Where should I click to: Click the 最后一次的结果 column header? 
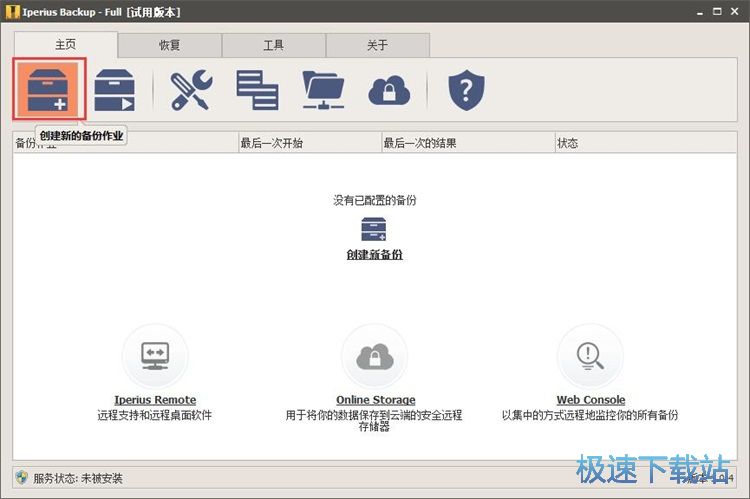point(468,143)
